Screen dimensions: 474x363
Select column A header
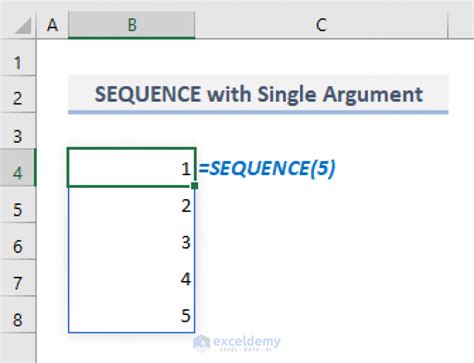(x=52, y=25)
